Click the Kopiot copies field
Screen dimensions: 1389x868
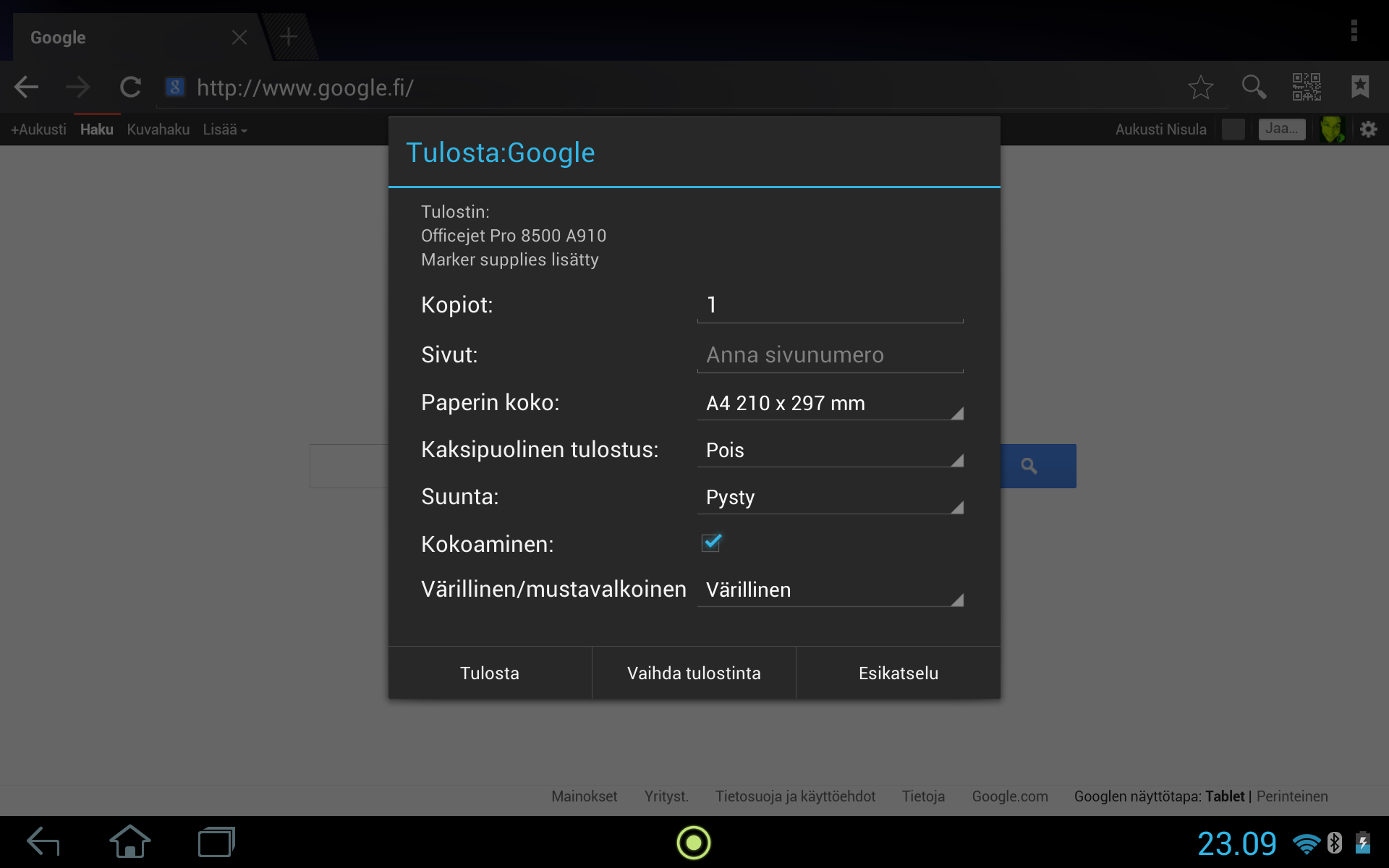tap(831, 305)
